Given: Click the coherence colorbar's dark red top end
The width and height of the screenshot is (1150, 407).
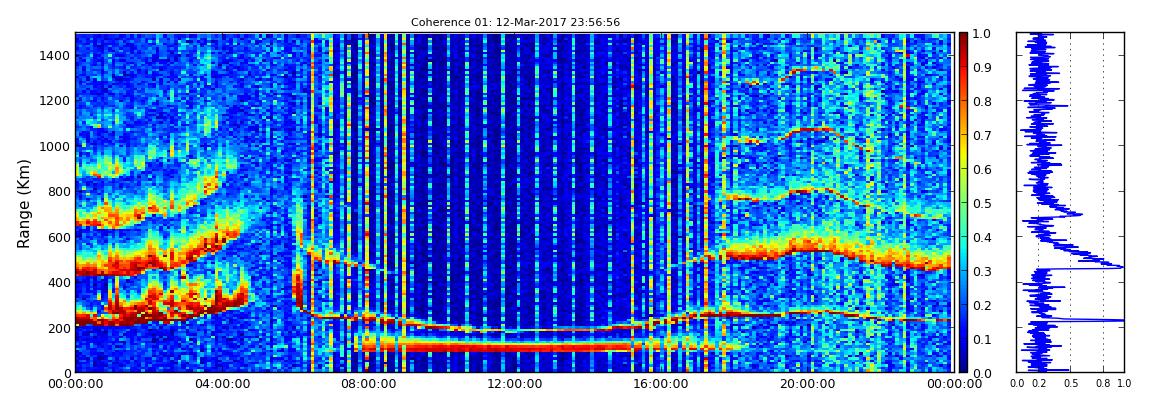Looking at the screenshot, I should (963, 38).
